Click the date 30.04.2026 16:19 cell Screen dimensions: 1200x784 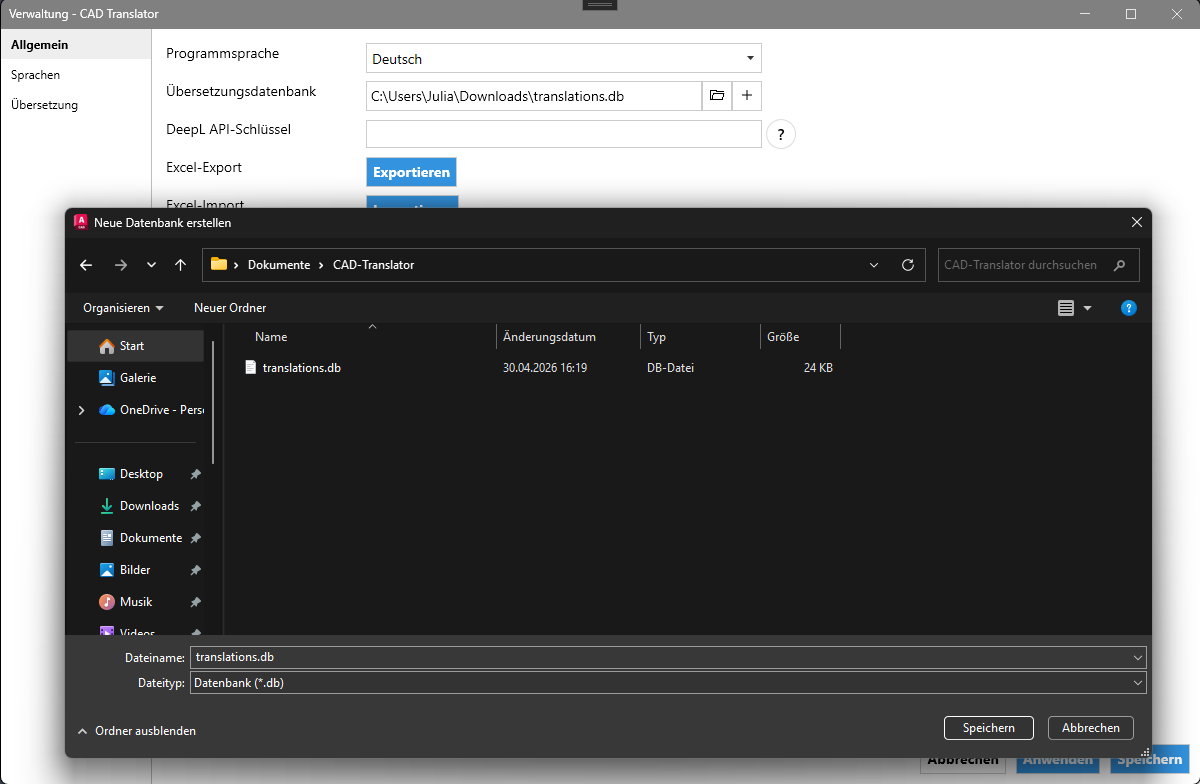coord(545,368)
